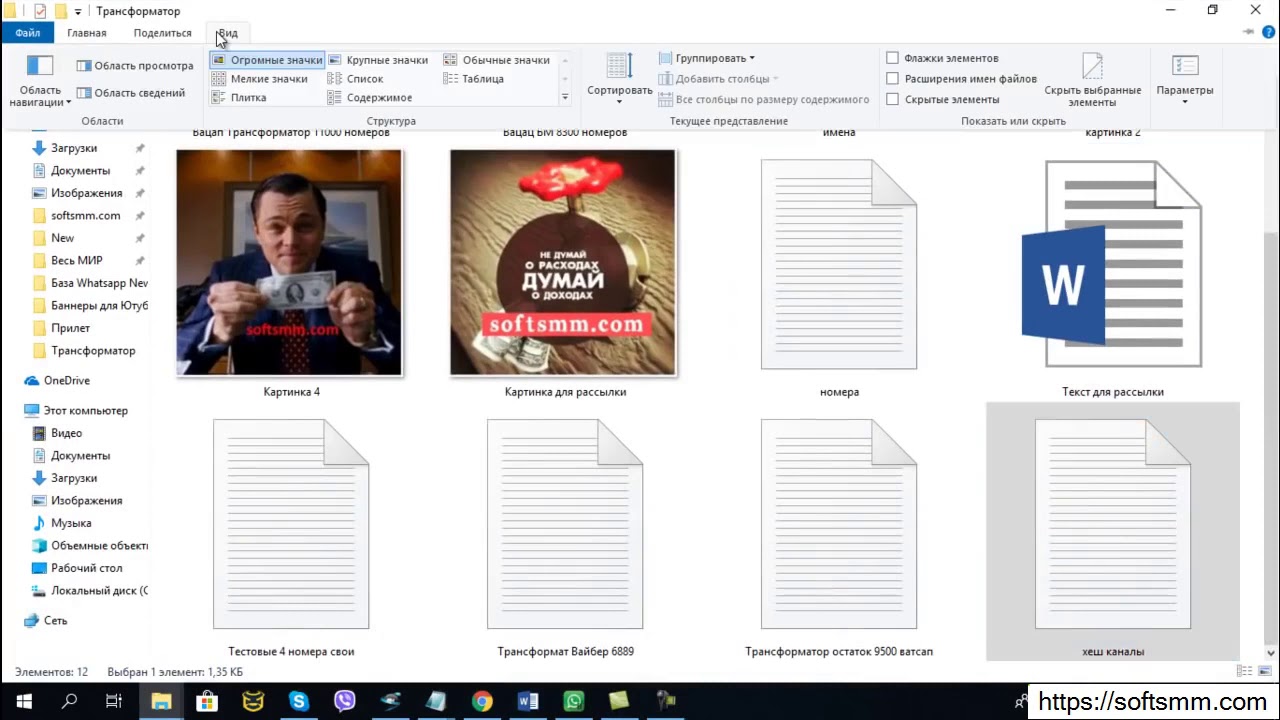The width and height of the screenshot is (1280, 720).
Task: Open Музыка in navigation pane
Action: [x=71, y=523]
